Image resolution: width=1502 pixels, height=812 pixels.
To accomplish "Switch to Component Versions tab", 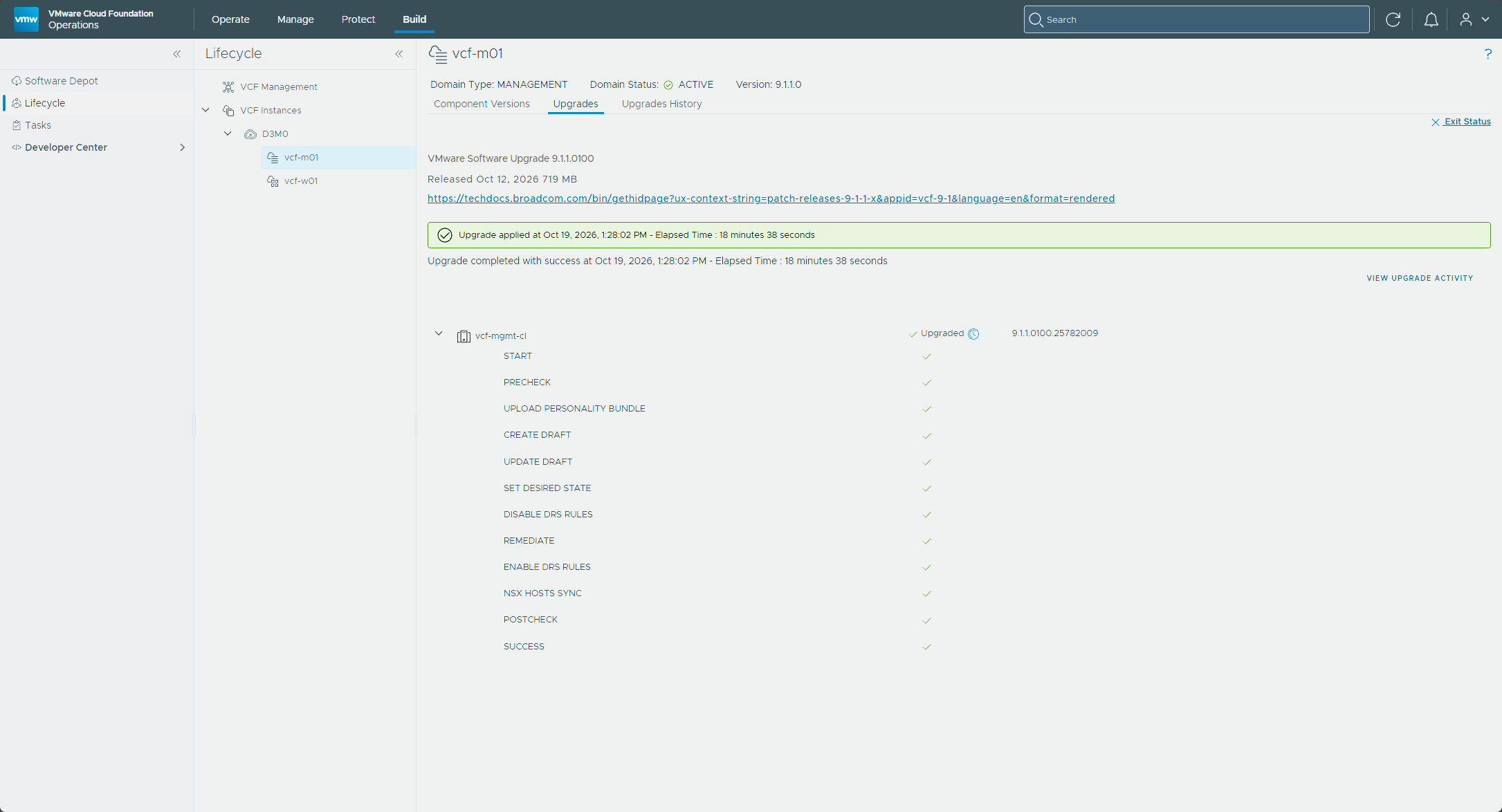I will tap(482, 104).
